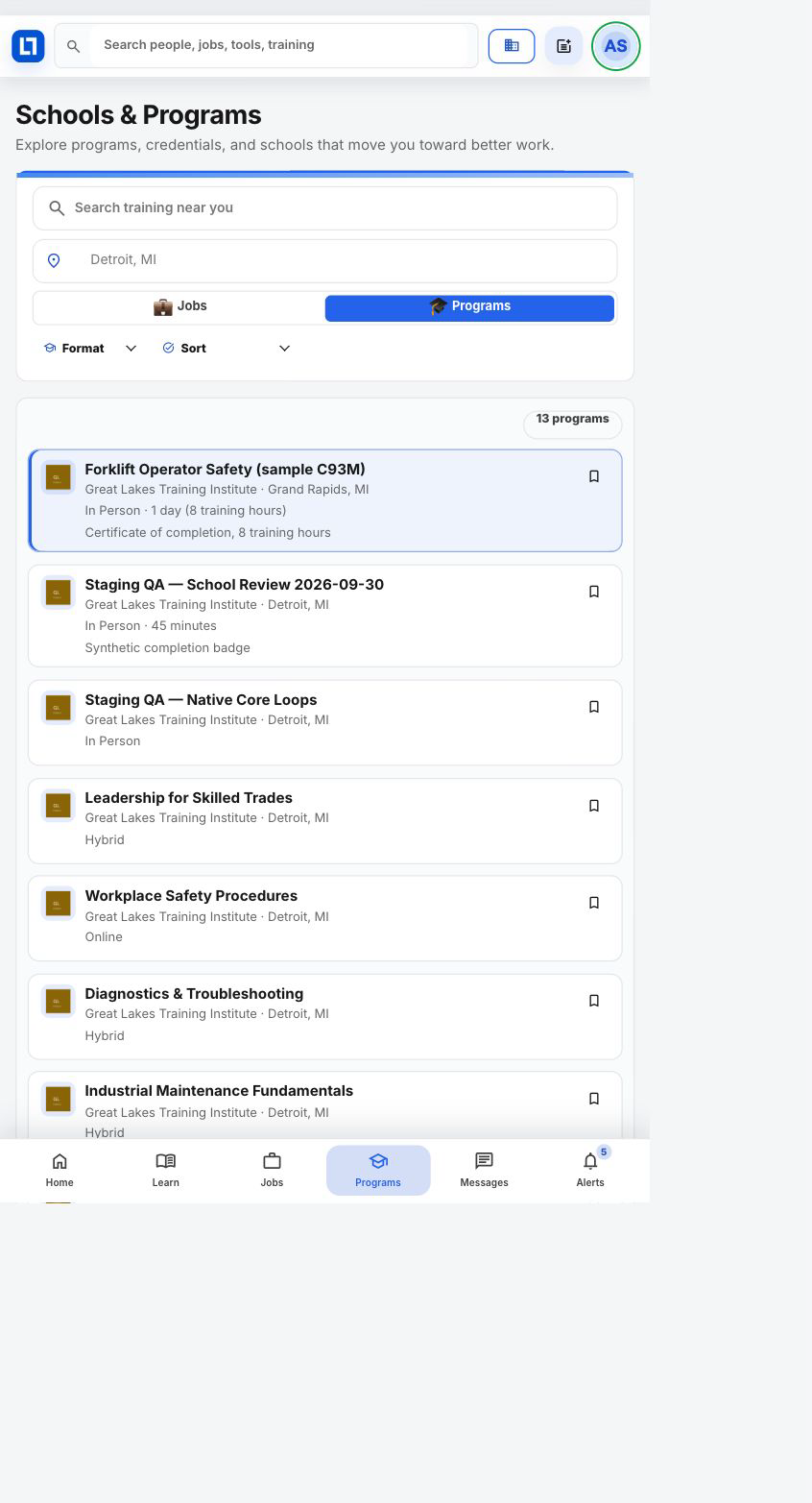This screenshot has width=812, height=1503.
Task: Bookmark Staging QA Native Core Loops program
Action: pos(593,707)
